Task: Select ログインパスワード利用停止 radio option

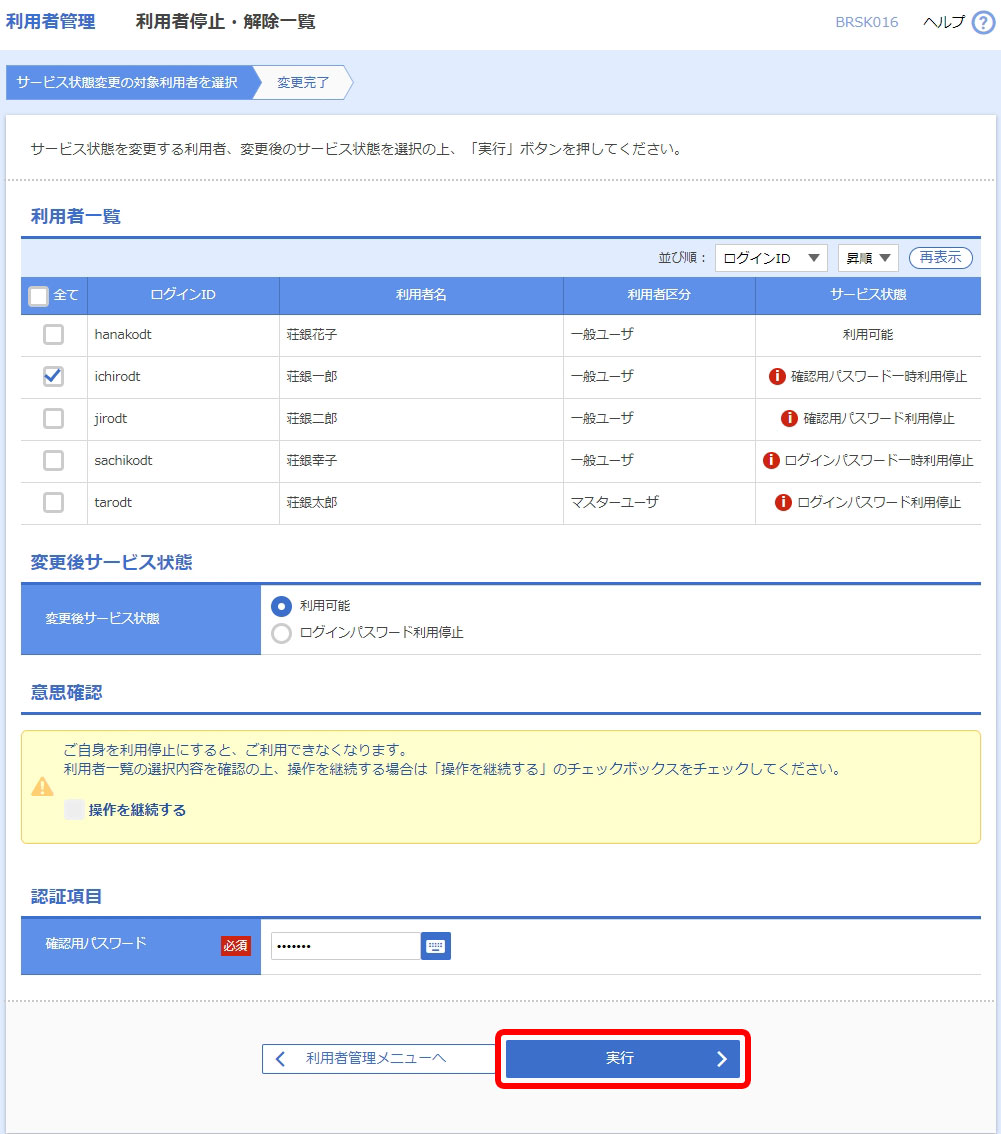Action: click(x=282, y=633)
